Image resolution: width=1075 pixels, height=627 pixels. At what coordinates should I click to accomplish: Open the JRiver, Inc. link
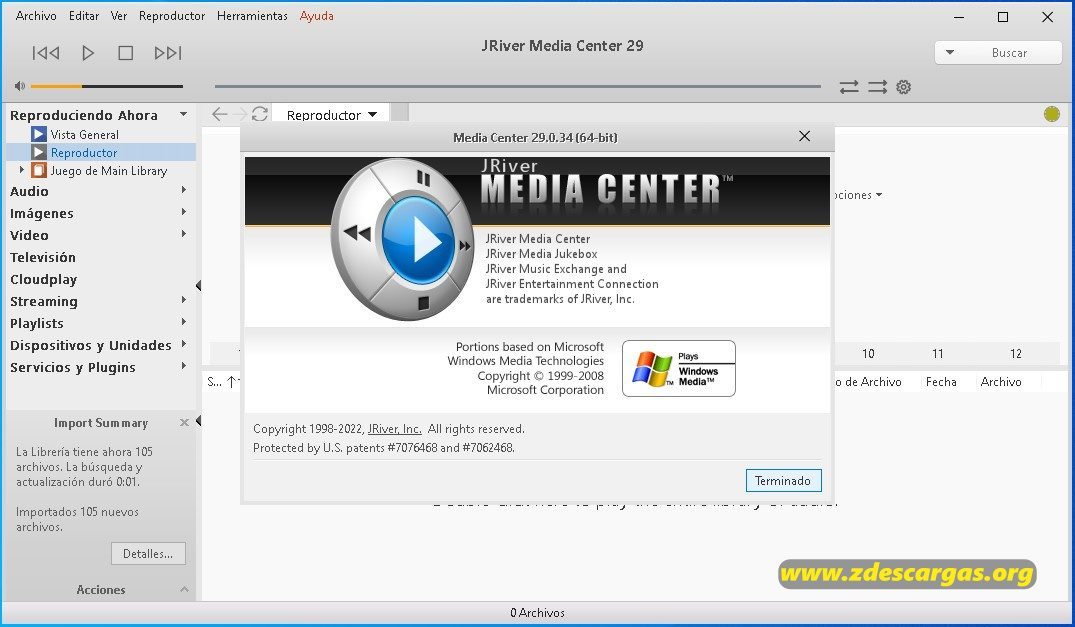pyautogui.click(x=394, y=429)
